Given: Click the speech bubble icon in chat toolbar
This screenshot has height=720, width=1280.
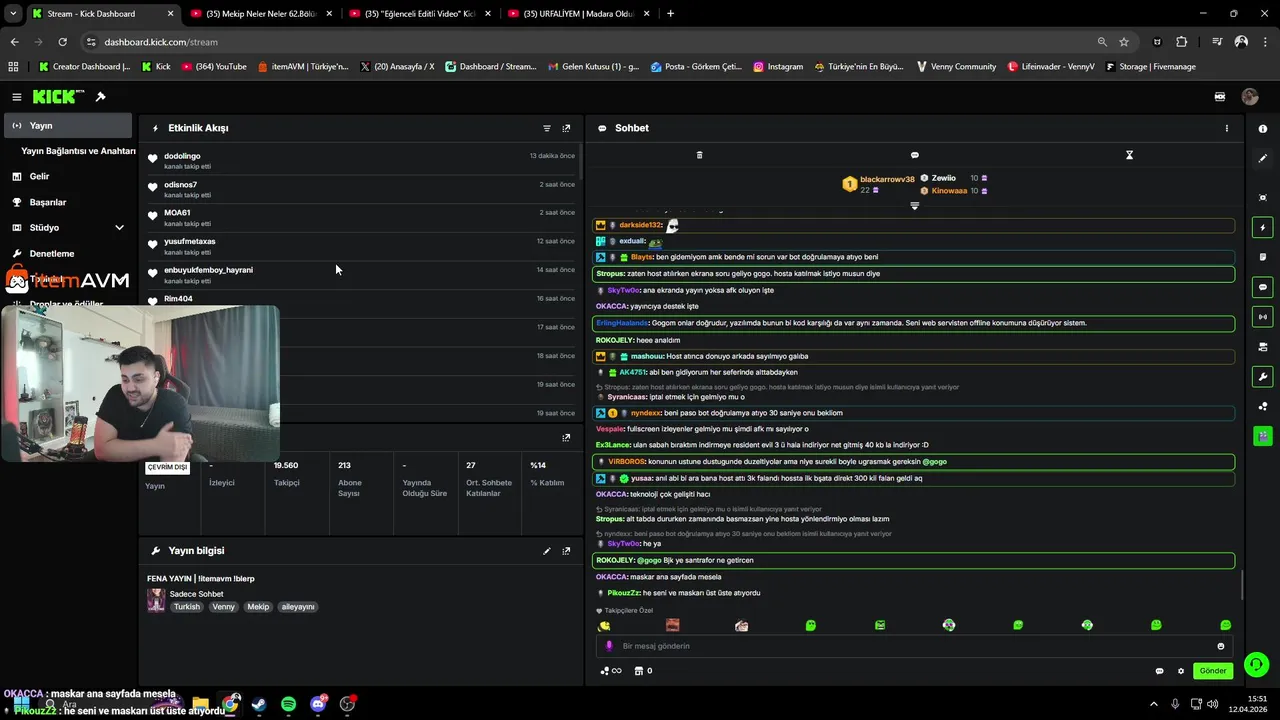Looking at the screenshot, I should (x=914, y=155).
